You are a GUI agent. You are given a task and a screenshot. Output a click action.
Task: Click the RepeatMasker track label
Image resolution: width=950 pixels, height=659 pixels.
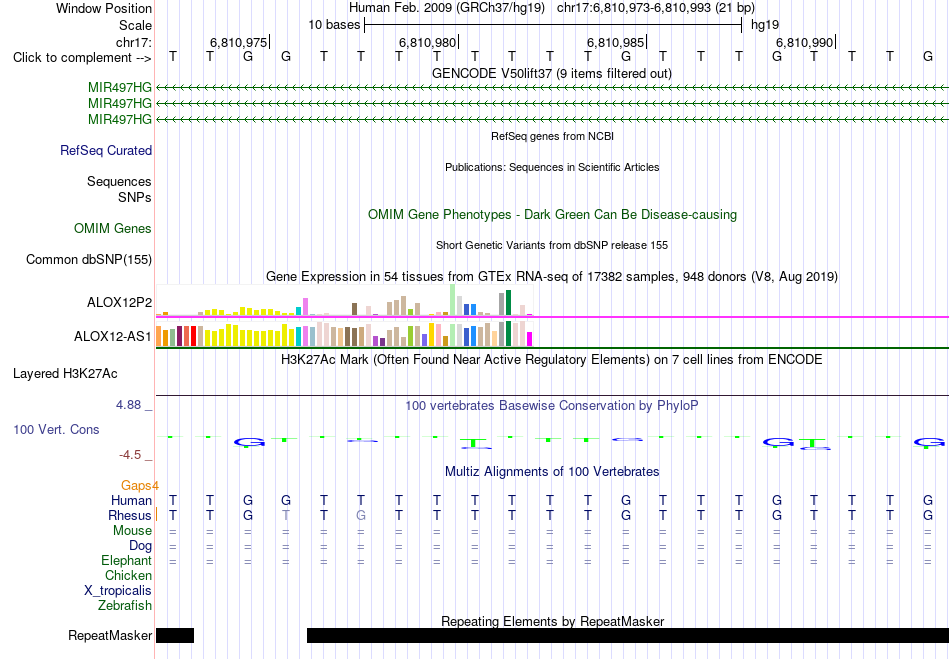tap(110, 635)
